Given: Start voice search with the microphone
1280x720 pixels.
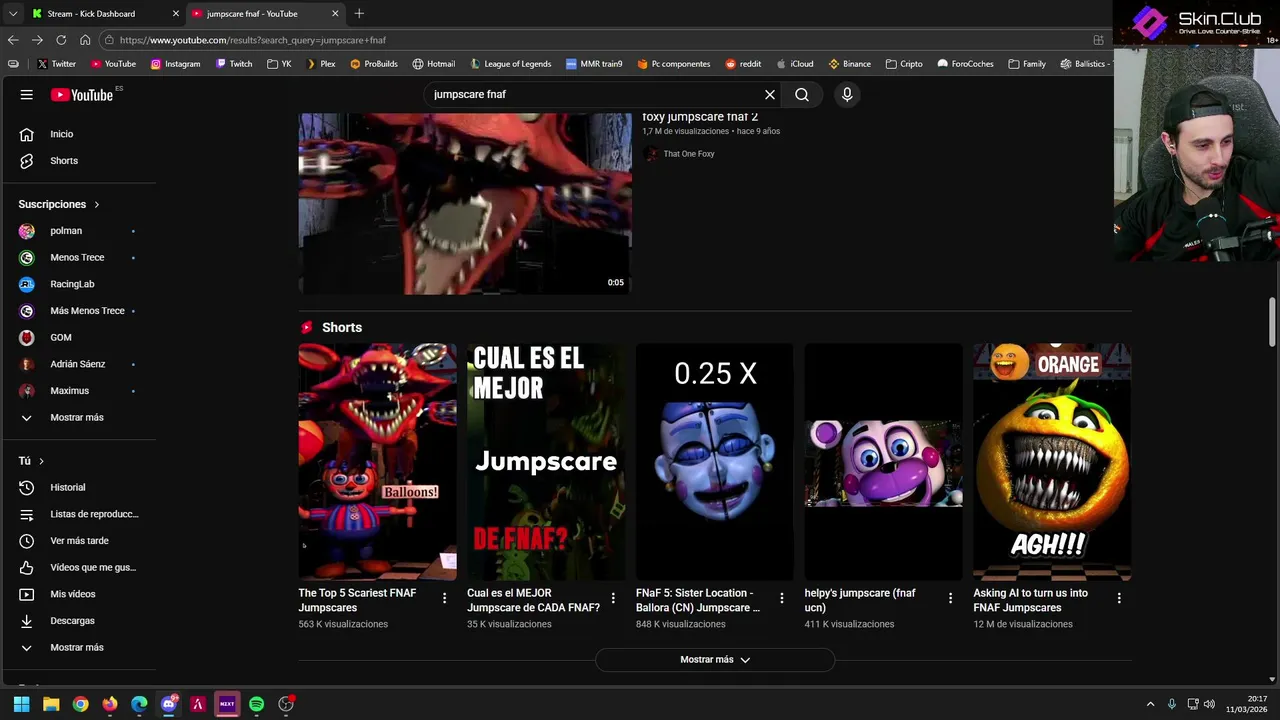Looking at the screenshot, I should (847, 95).
